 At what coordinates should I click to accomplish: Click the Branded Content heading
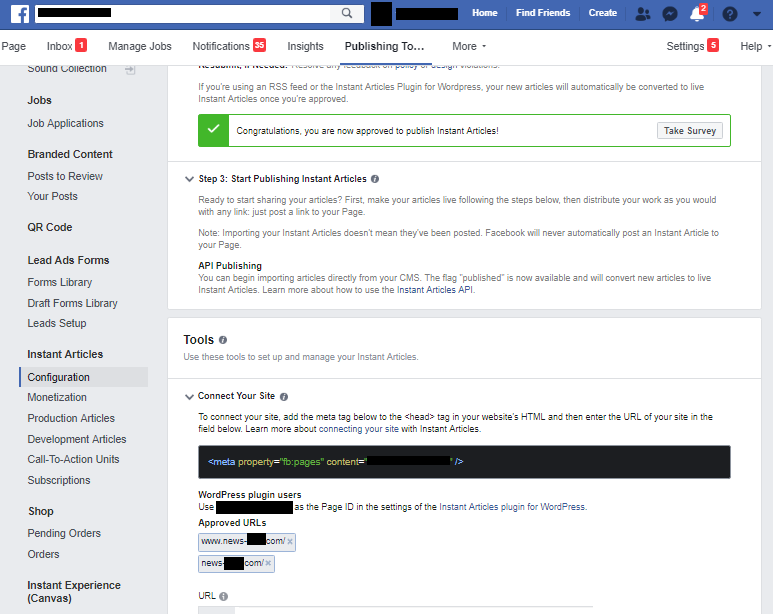click(70, 154)
